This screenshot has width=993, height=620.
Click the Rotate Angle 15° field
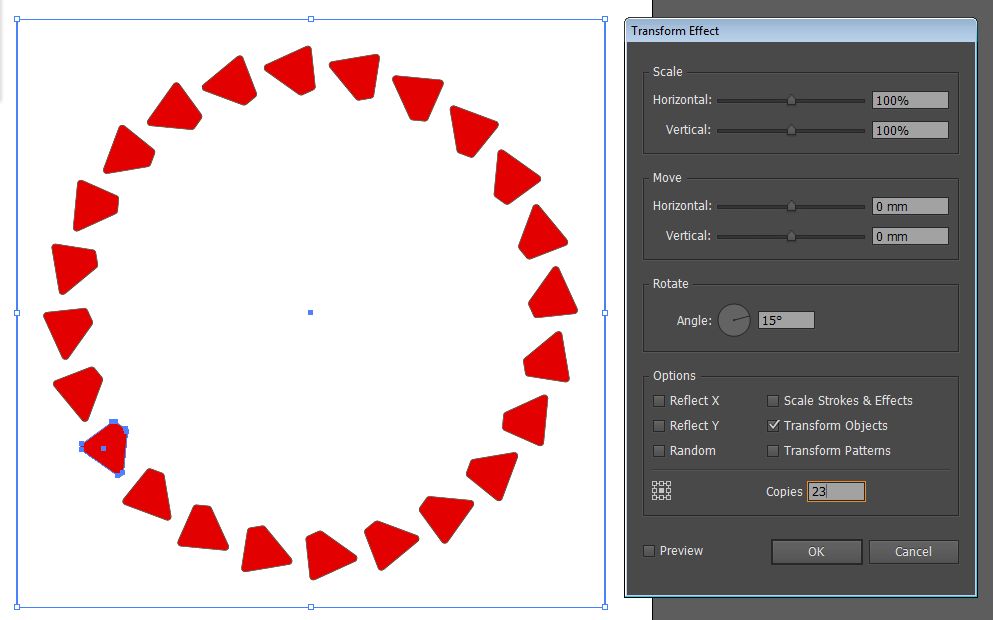(x=786, y=320)
